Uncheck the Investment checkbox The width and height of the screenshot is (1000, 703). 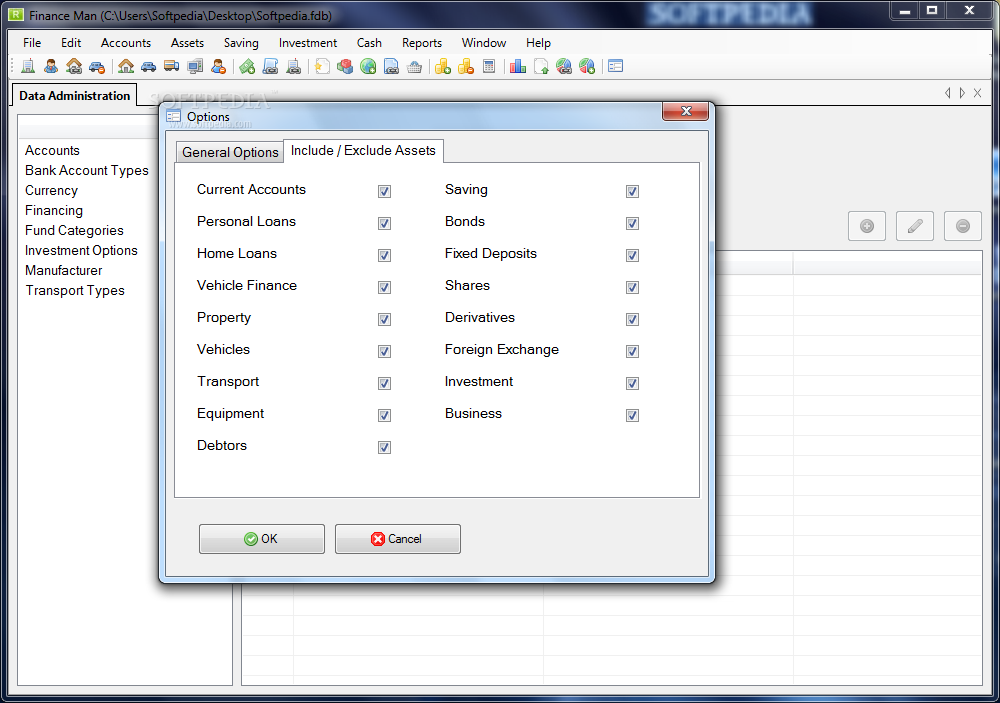click(x=632, y=383)
